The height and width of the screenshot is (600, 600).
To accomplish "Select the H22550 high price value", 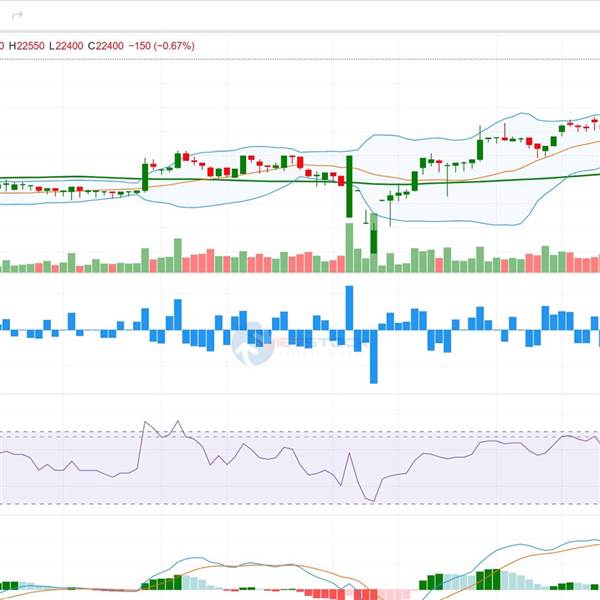I will click(26, 46).
